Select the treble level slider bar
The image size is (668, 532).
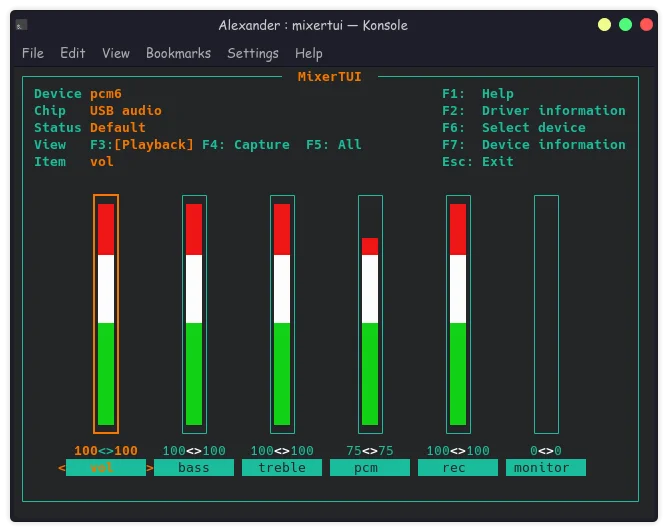282,314
